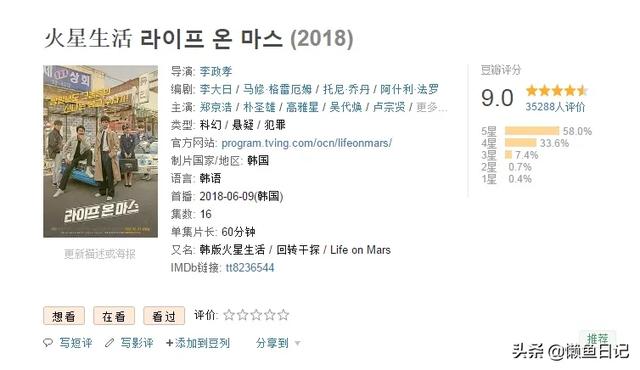Mark the show as 在看
Viewport: 640px width, 370px height.
(x=114, y=316)
